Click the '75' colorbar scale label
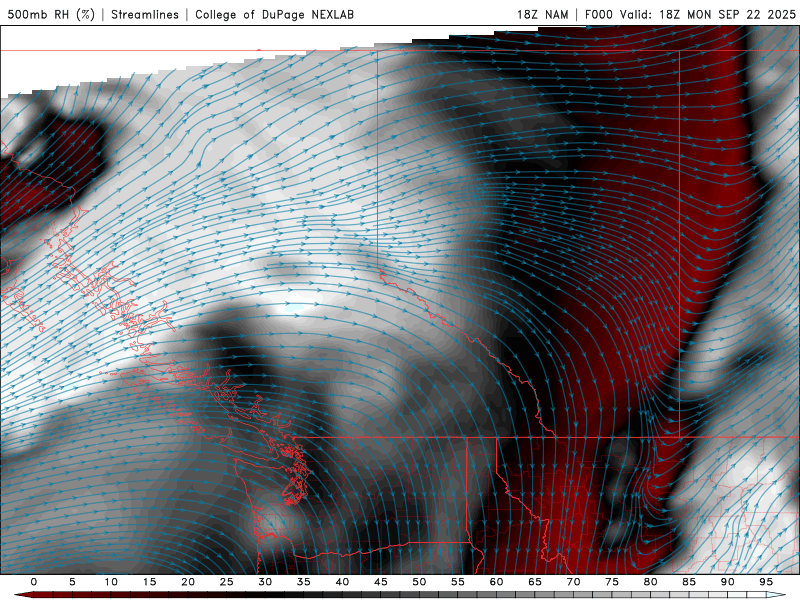 coord(612,582)
